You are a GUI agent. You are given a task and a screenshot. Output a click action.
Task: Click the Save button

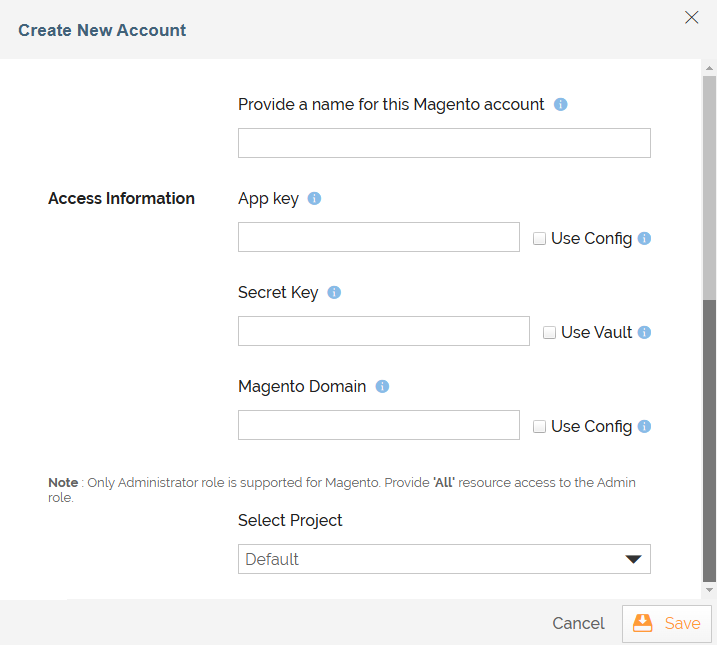click(x=667, y=624)
